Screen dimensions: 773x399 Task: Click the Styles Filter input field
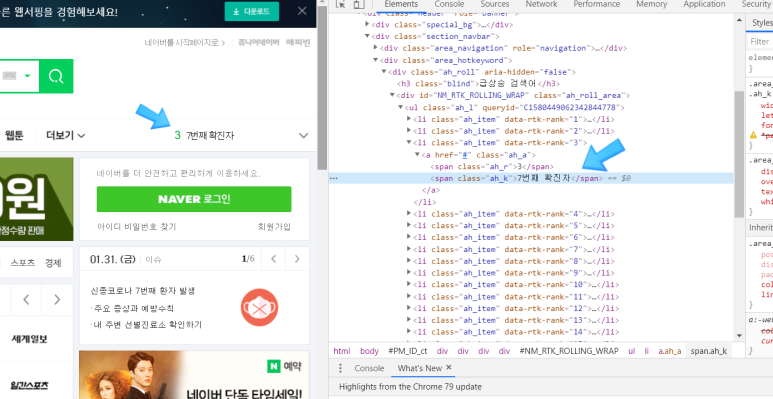[761, 41]
